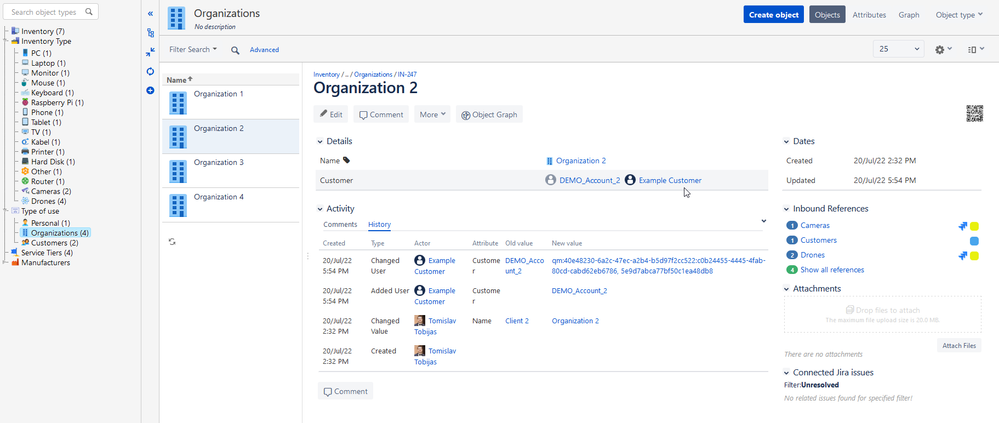
Task: Open the Object type dropdown
Action: click(x=959, y=15)
